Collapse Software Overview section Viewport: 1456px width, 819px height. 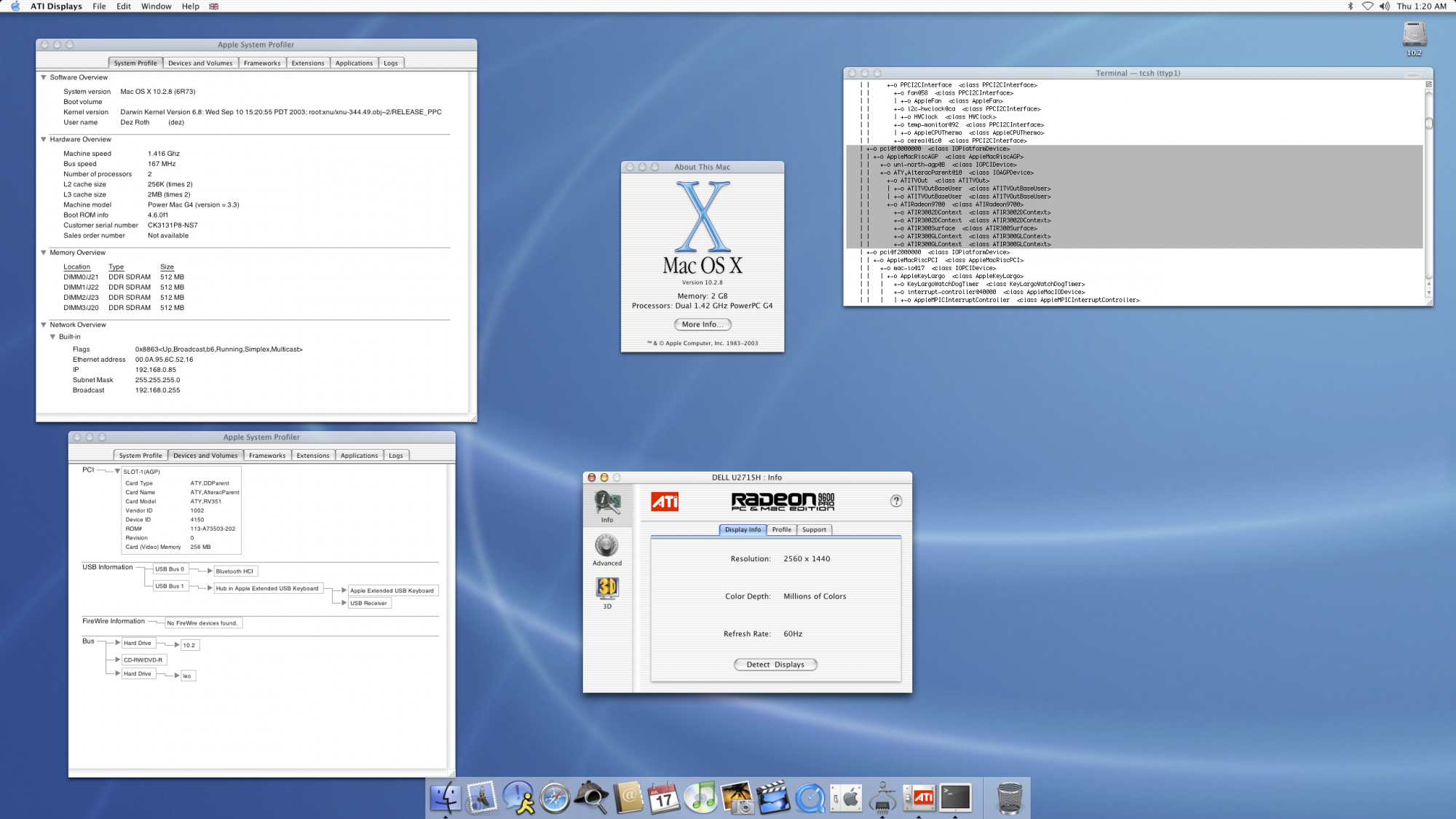pyautogui.click(x=44, y=77)
